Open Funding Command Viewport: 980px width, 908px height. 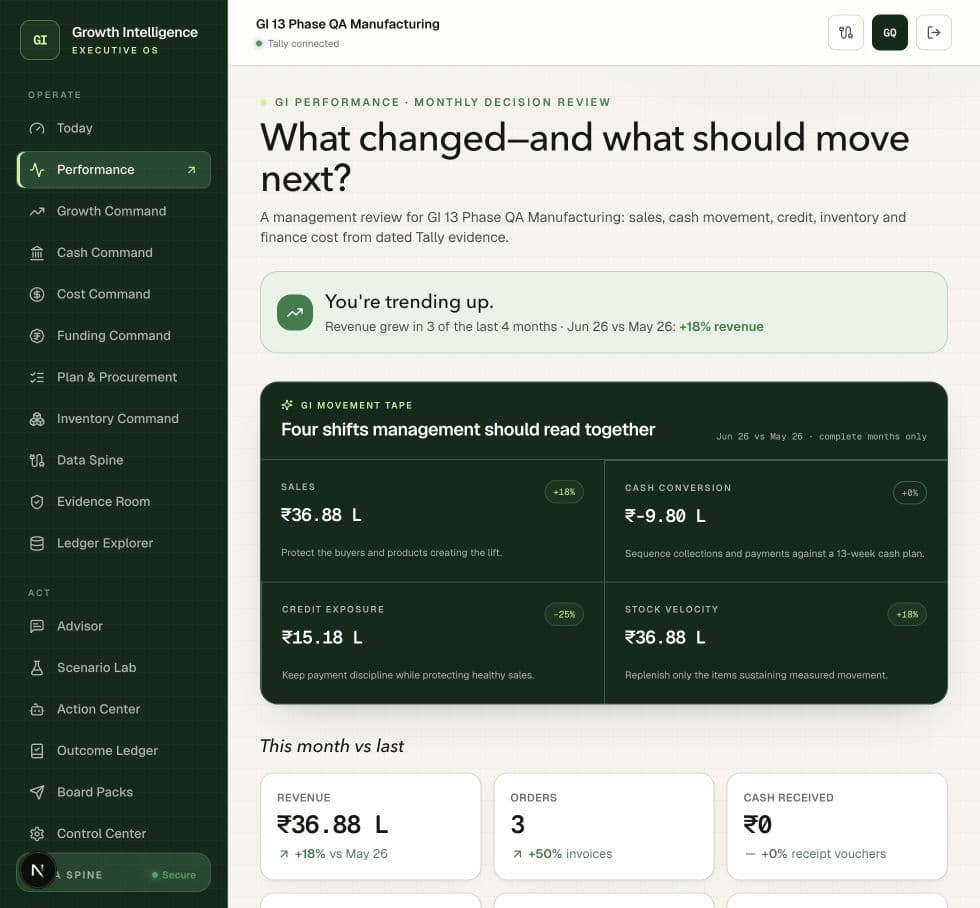point(114,336)
